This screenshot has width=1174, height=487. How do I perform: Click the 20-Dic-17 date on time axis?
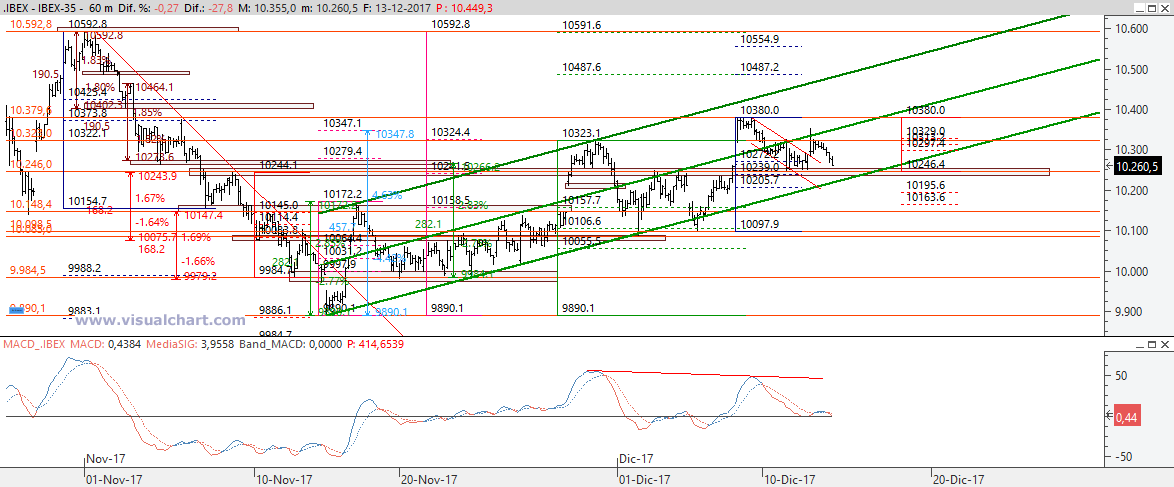click(x=960, y=478)
